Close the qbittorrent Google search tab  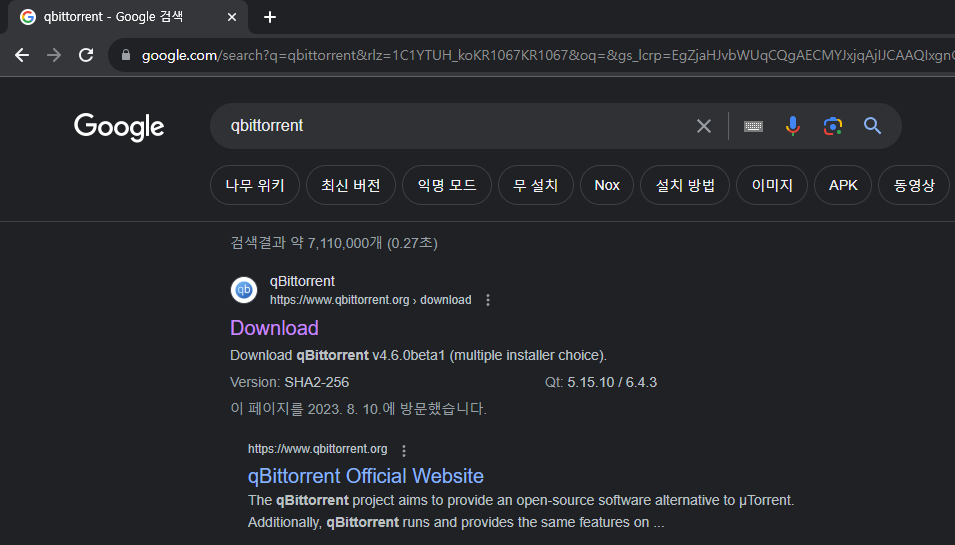click(x=231, y=17)
